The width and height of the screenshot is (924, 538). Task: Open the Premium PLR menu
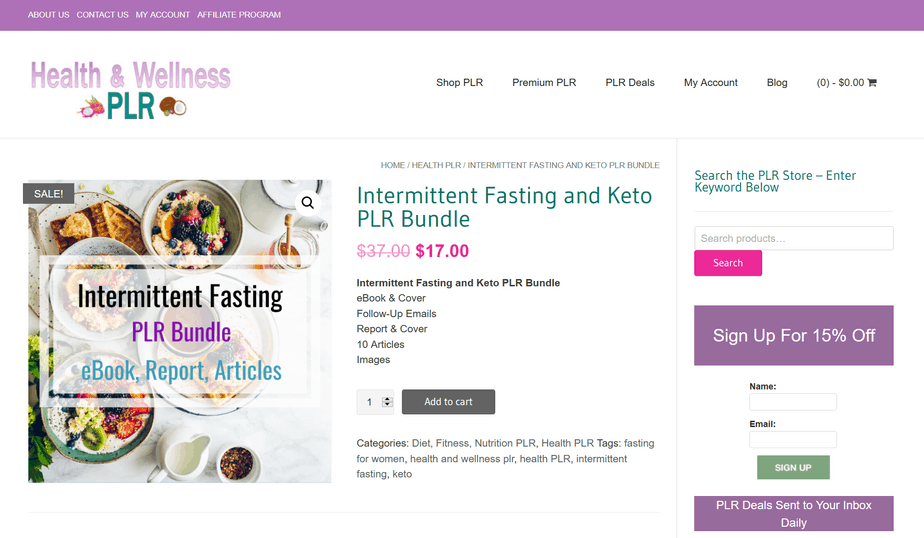point(544,82)
